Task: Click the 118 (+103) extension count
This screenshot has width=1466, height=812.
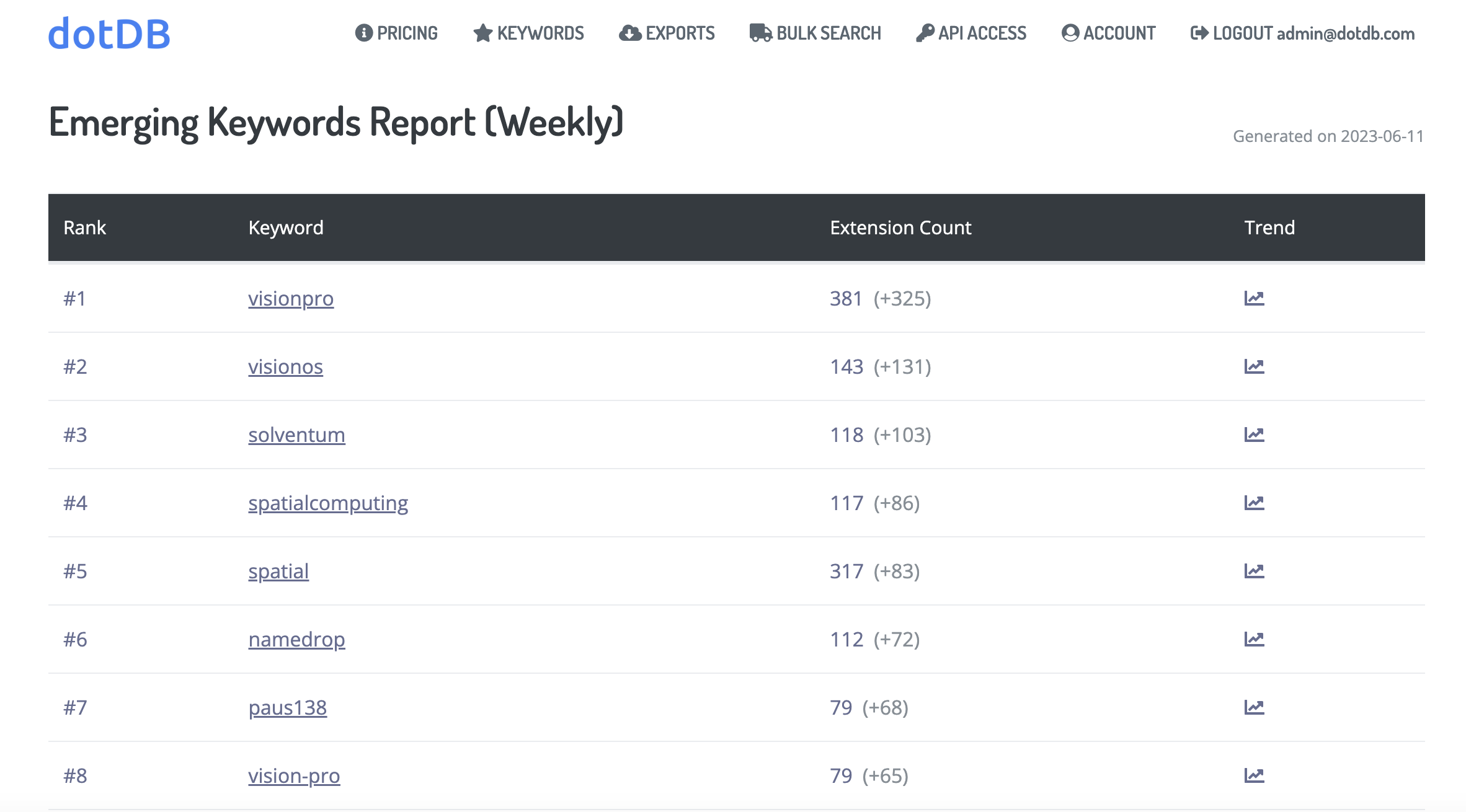Action: point(881,435)
